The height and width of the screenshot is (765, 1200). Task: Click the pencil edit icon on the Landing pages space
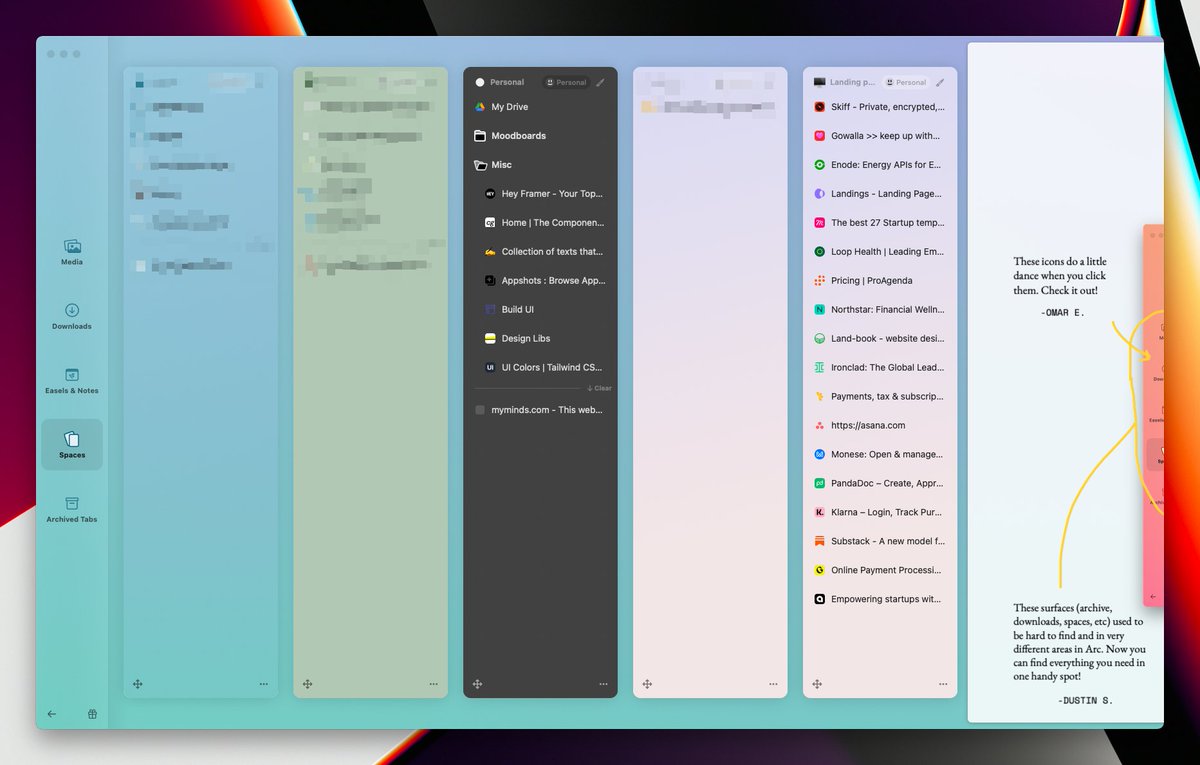[940, 82]
